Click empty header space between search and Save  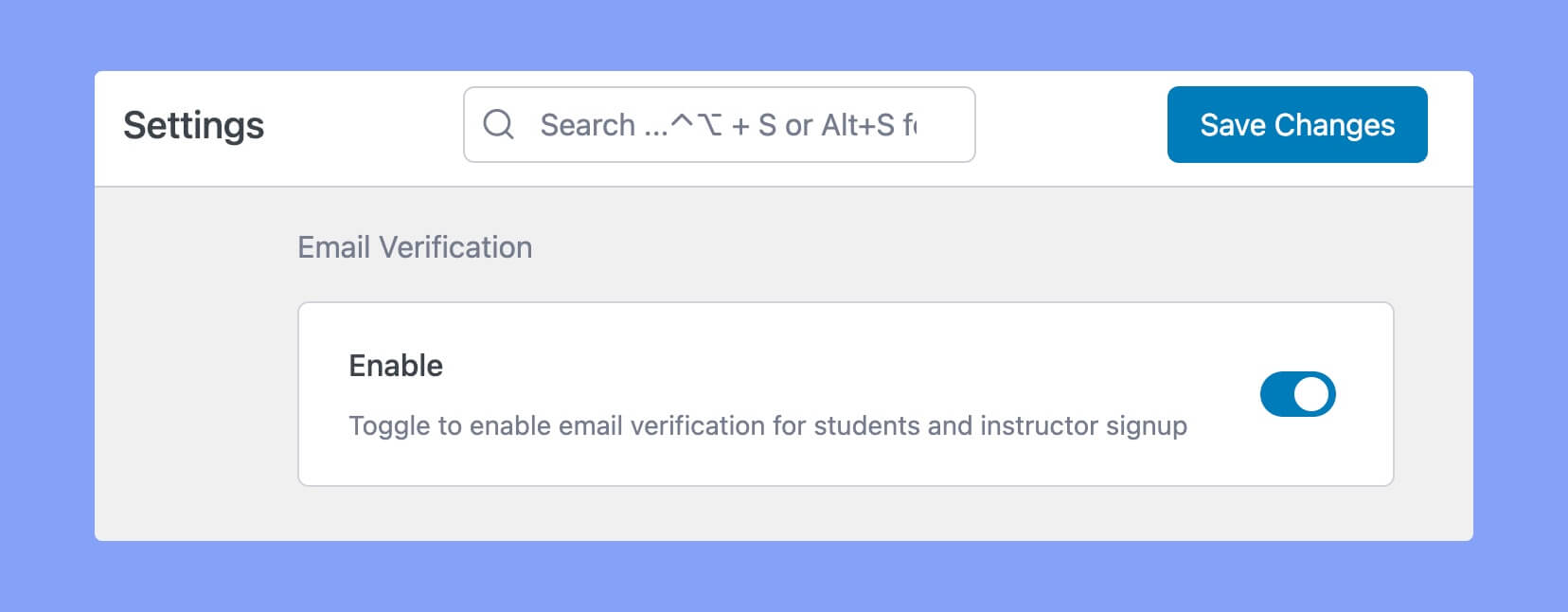coord(1070,125)
